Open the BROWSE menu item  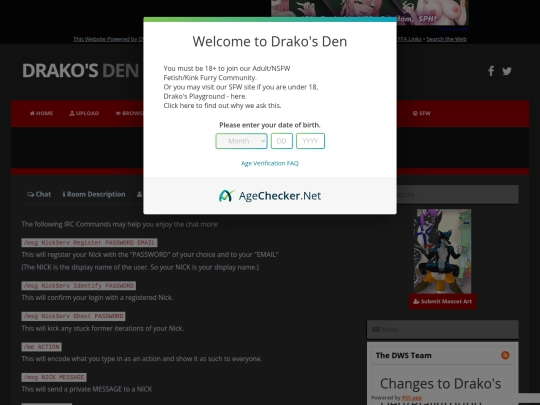(129, 113)
